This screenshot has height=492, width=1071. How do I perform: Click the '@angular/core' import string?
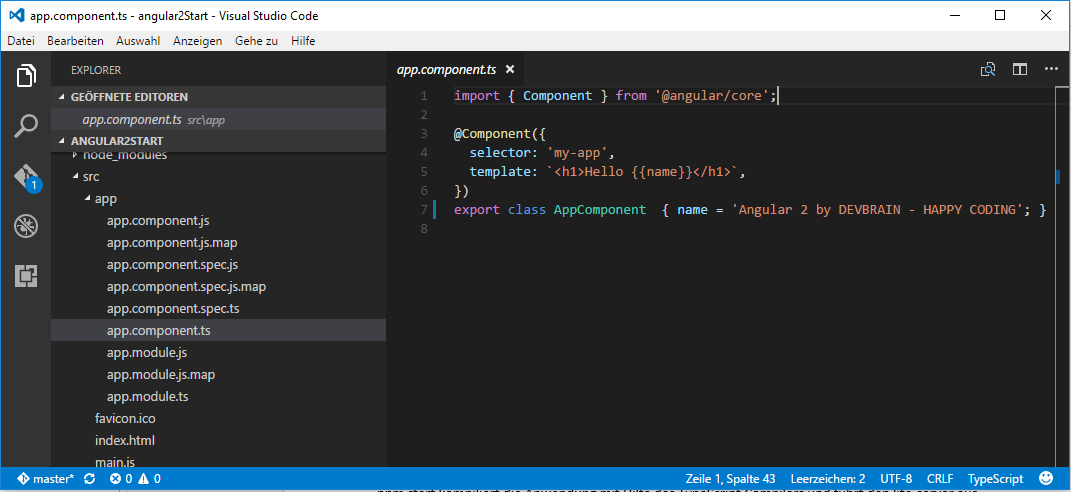[710, 96]
